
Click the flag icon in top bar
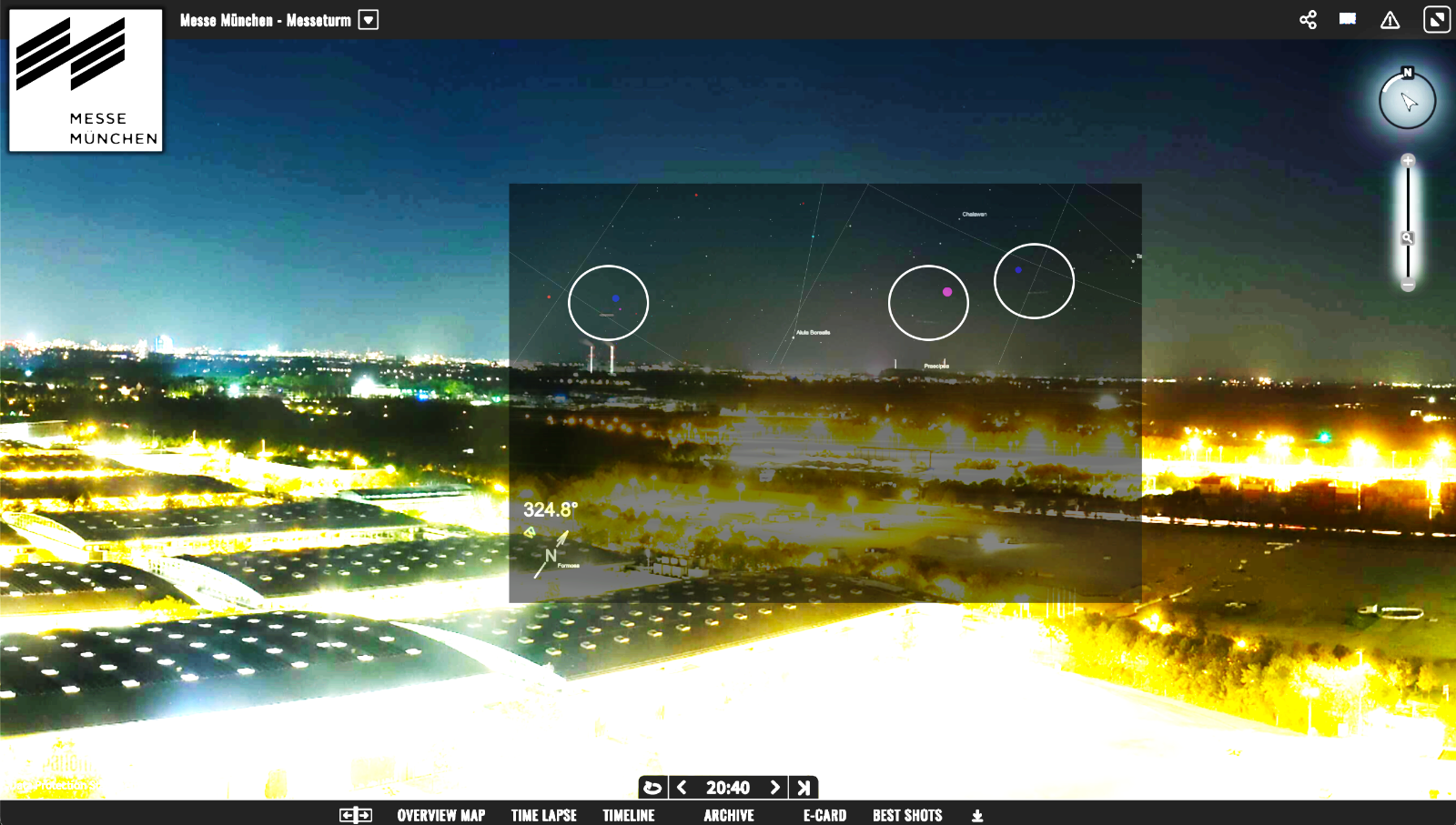tap(1348, 19)
